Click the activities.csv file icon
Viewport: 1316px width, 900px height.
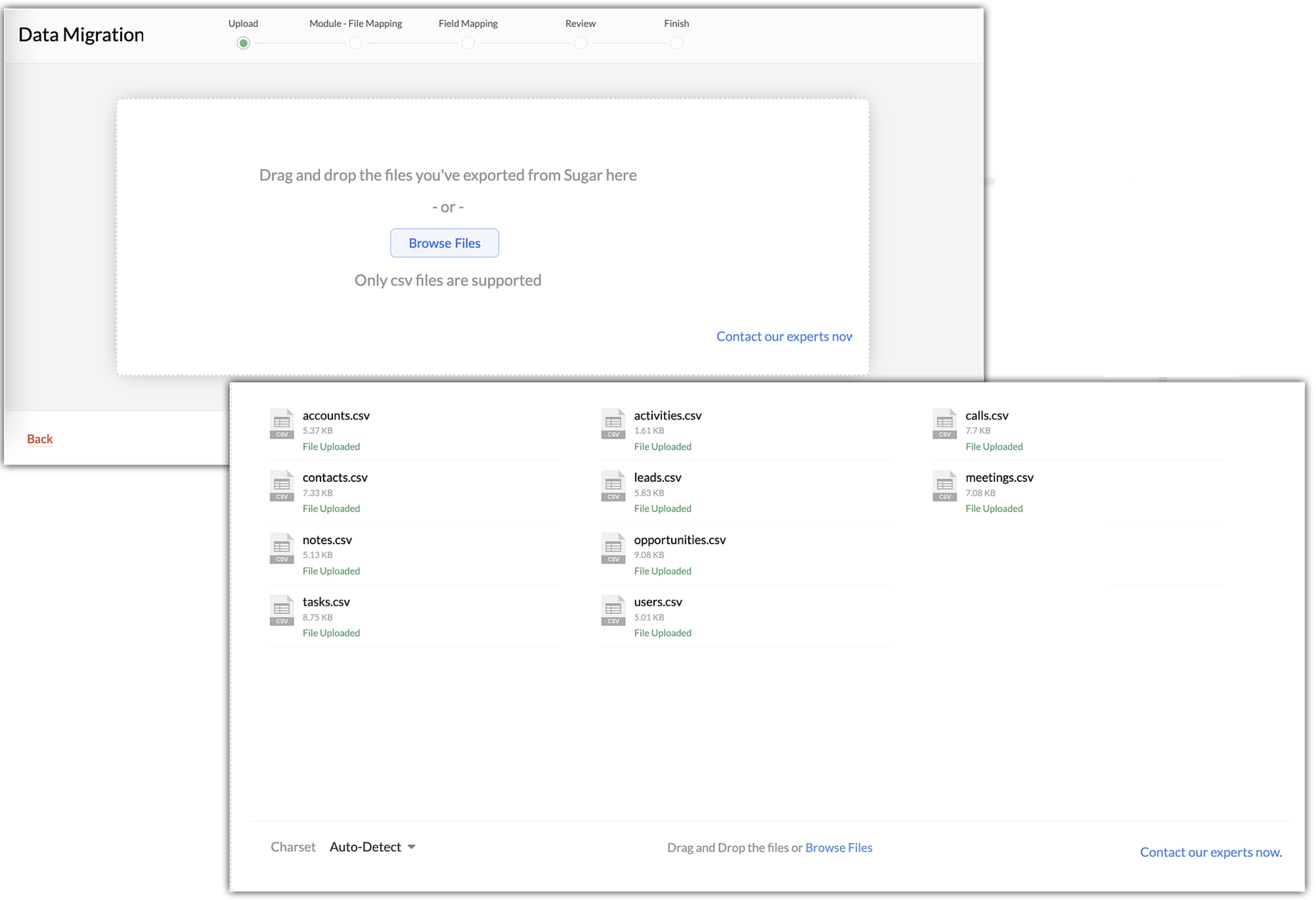tap(613, 423)
